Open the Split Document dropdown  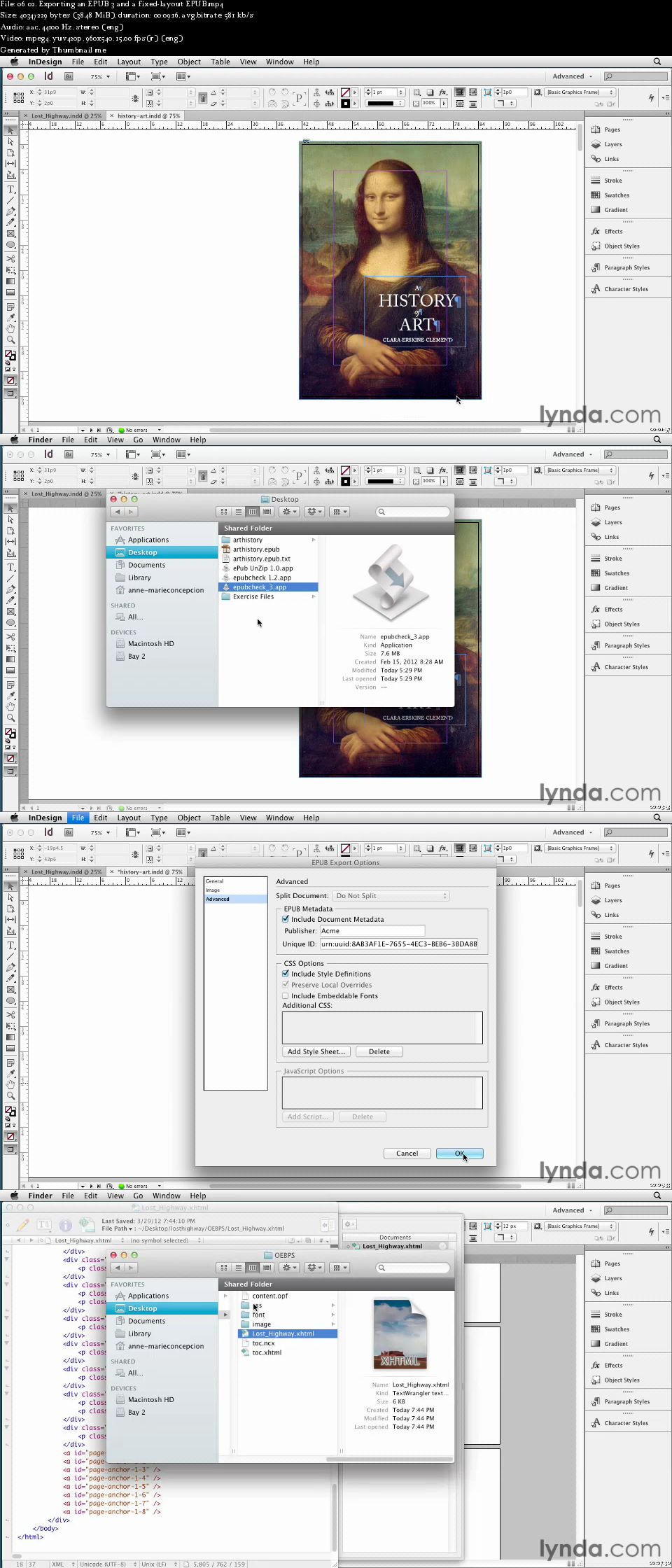pyautogui.click(x=391, y=896)
